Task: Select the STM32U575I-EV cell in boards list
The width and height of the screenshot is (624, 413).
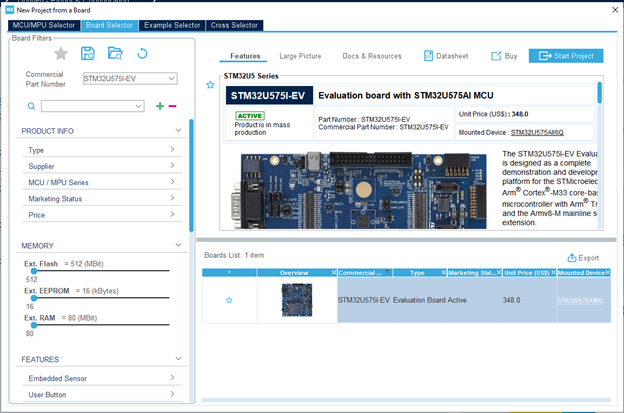Action: (x=364, y=300)
